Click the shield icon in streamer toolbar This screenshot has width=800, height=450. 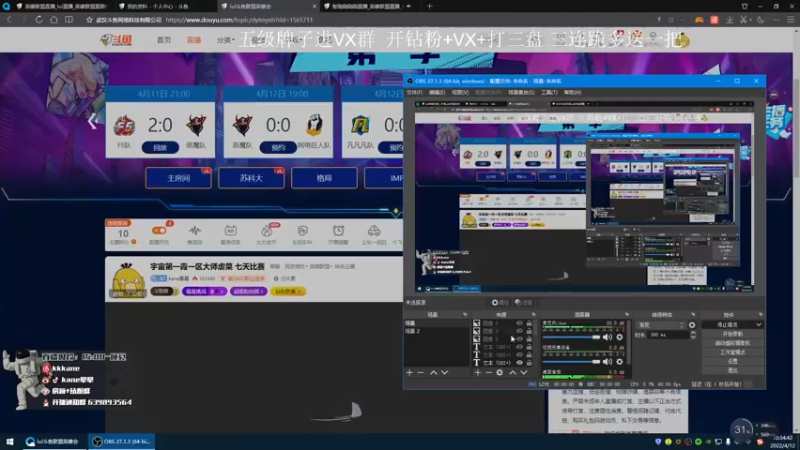(x=302, y=231)
